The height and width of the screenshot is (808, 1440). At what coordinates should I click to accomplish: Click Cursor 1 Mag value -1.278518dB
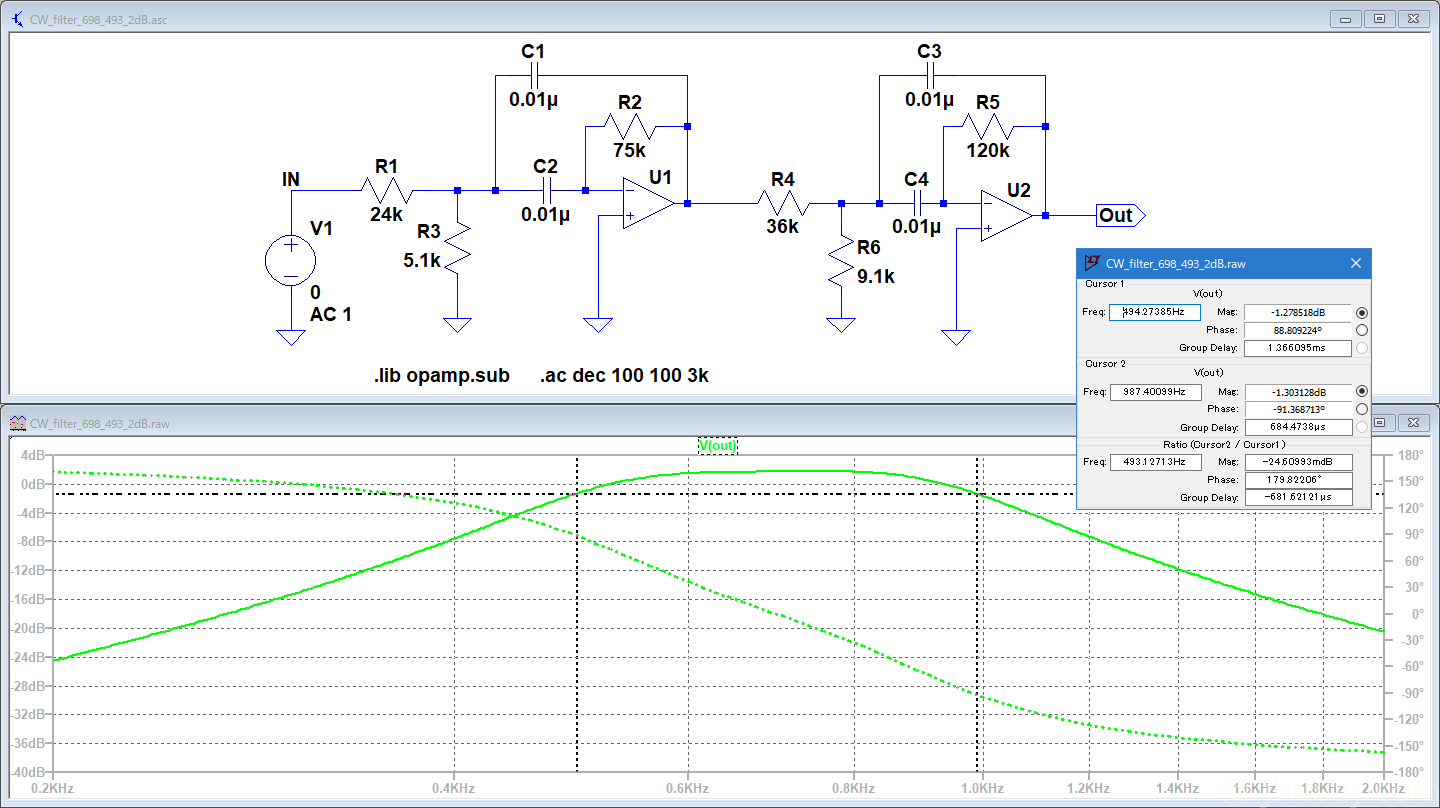point(1298,312)
